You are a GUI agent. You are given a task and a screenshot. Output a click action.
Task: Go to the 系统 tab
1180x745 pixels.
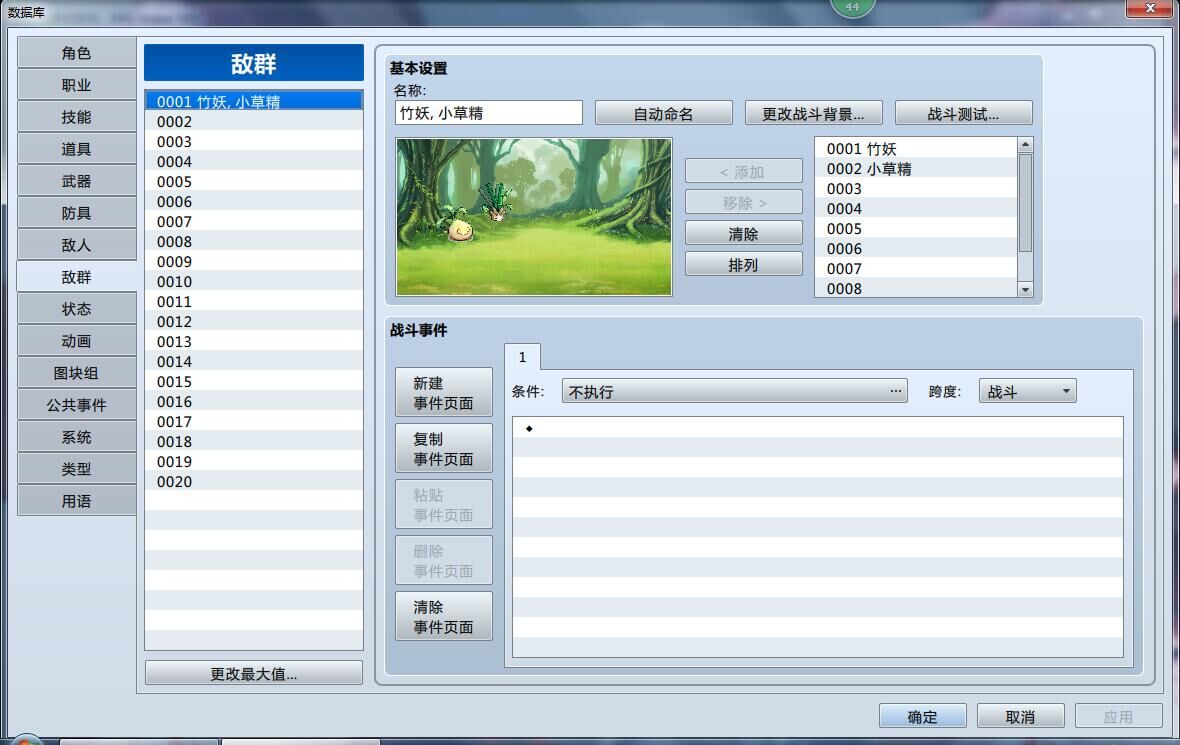click(x=76, y=437)
